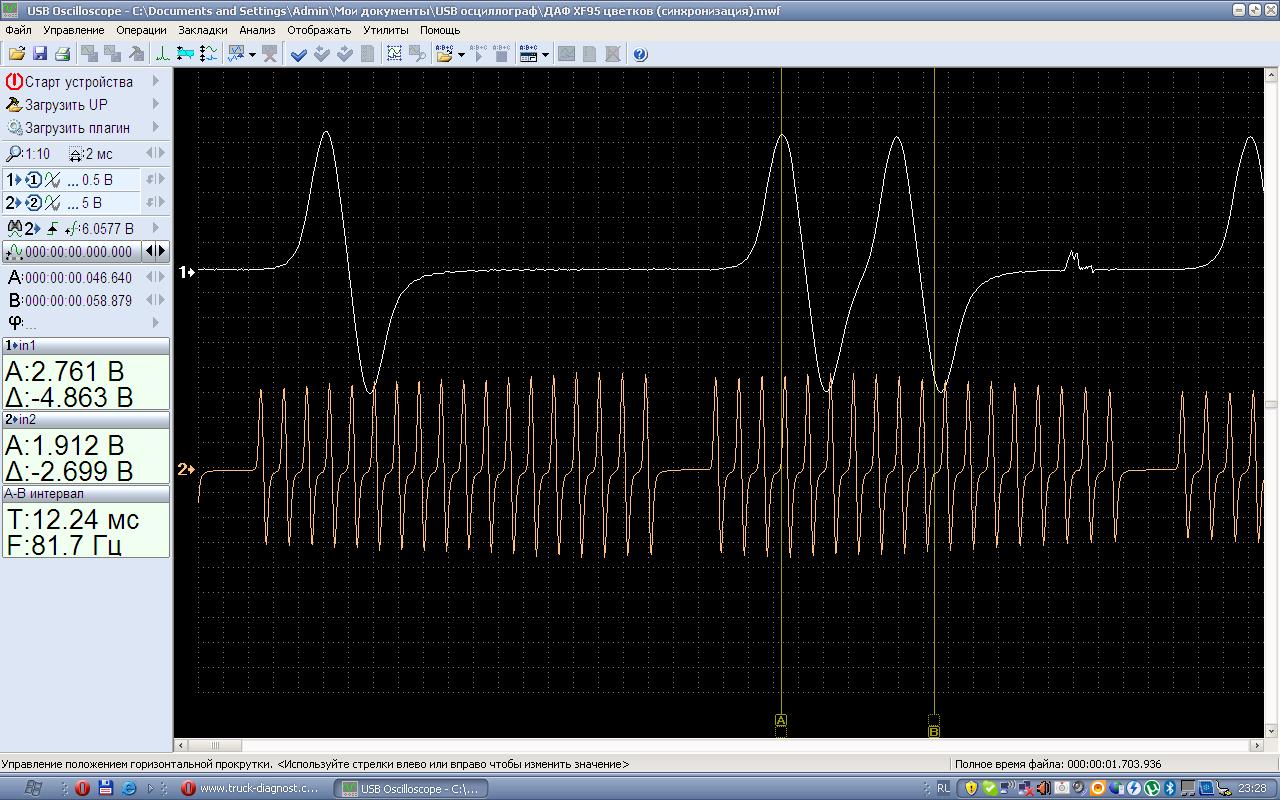Click the A:B+C folder load icon
1280x800 pixels.
click(445, 54)
